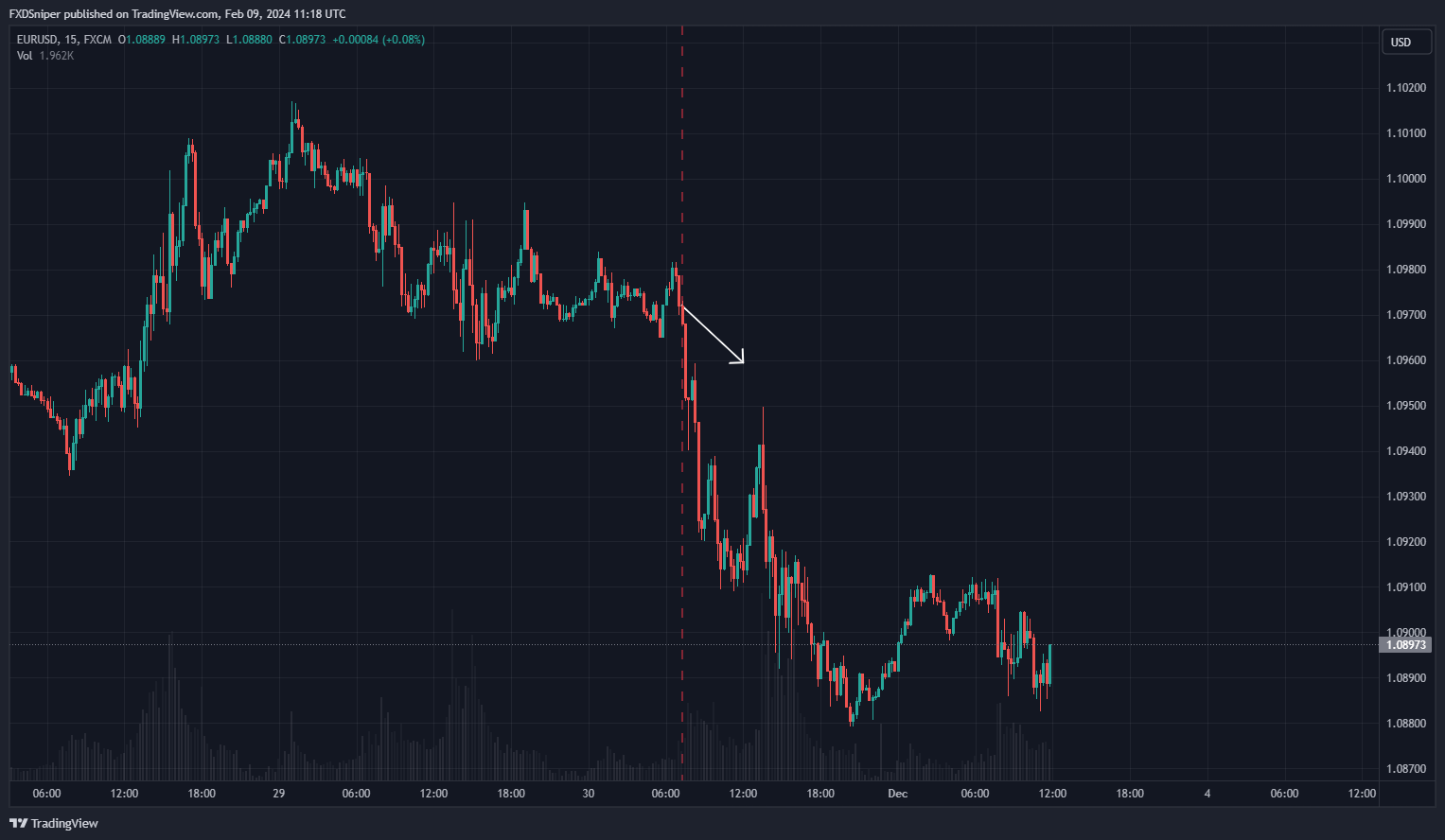The width and height of the screenshot is (1445, 840).
Task: Select the white arrow drawing on chart
Action: click(x=713, y=335)
